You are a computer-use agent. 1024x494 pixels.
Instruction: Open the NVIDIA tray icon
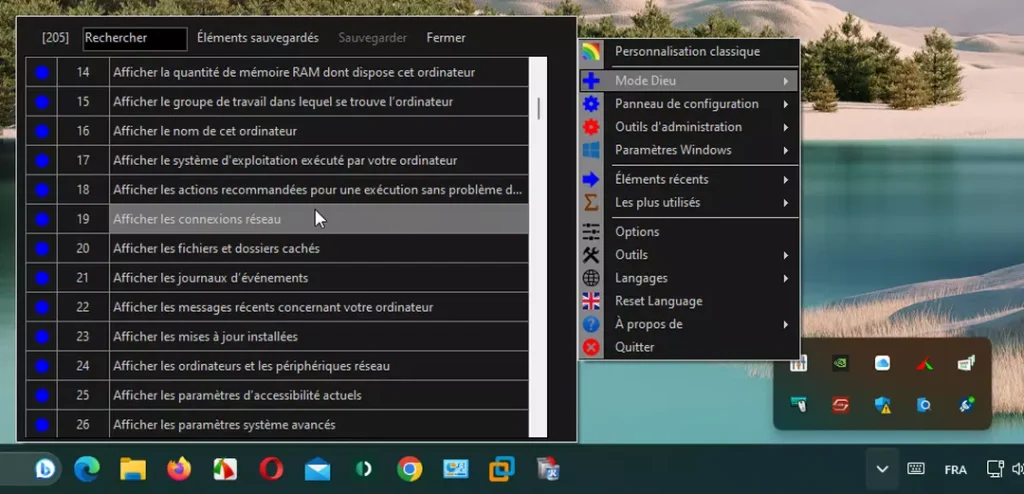pyautogui.click(x=840, y=363)
